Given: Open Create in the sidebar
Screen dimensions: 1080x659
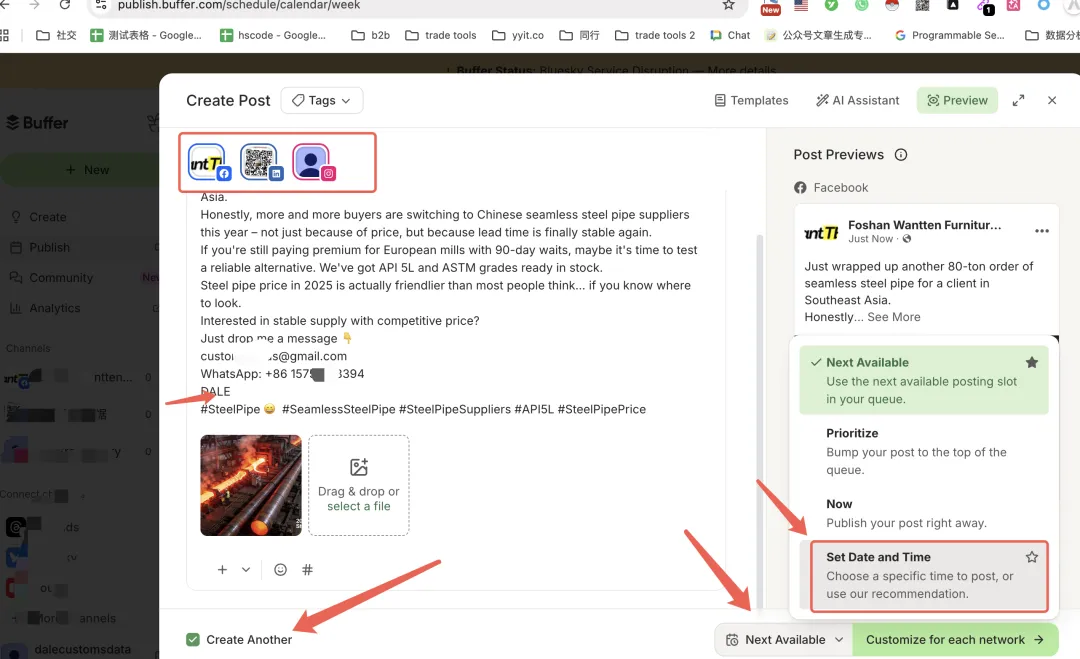Looking at the screenshot, I should click(x=48, y=217).
